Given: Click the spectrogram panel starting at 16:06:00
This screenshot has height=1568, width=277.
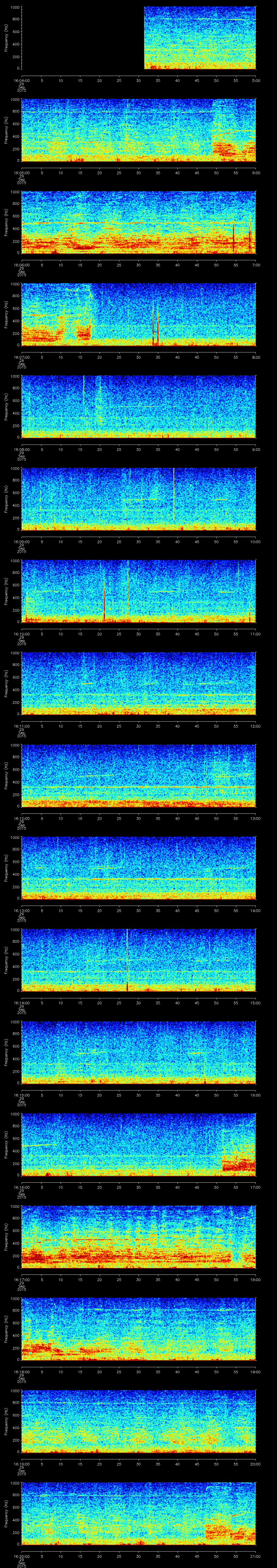Looking at the screenshot, I should tap(139, 222).
